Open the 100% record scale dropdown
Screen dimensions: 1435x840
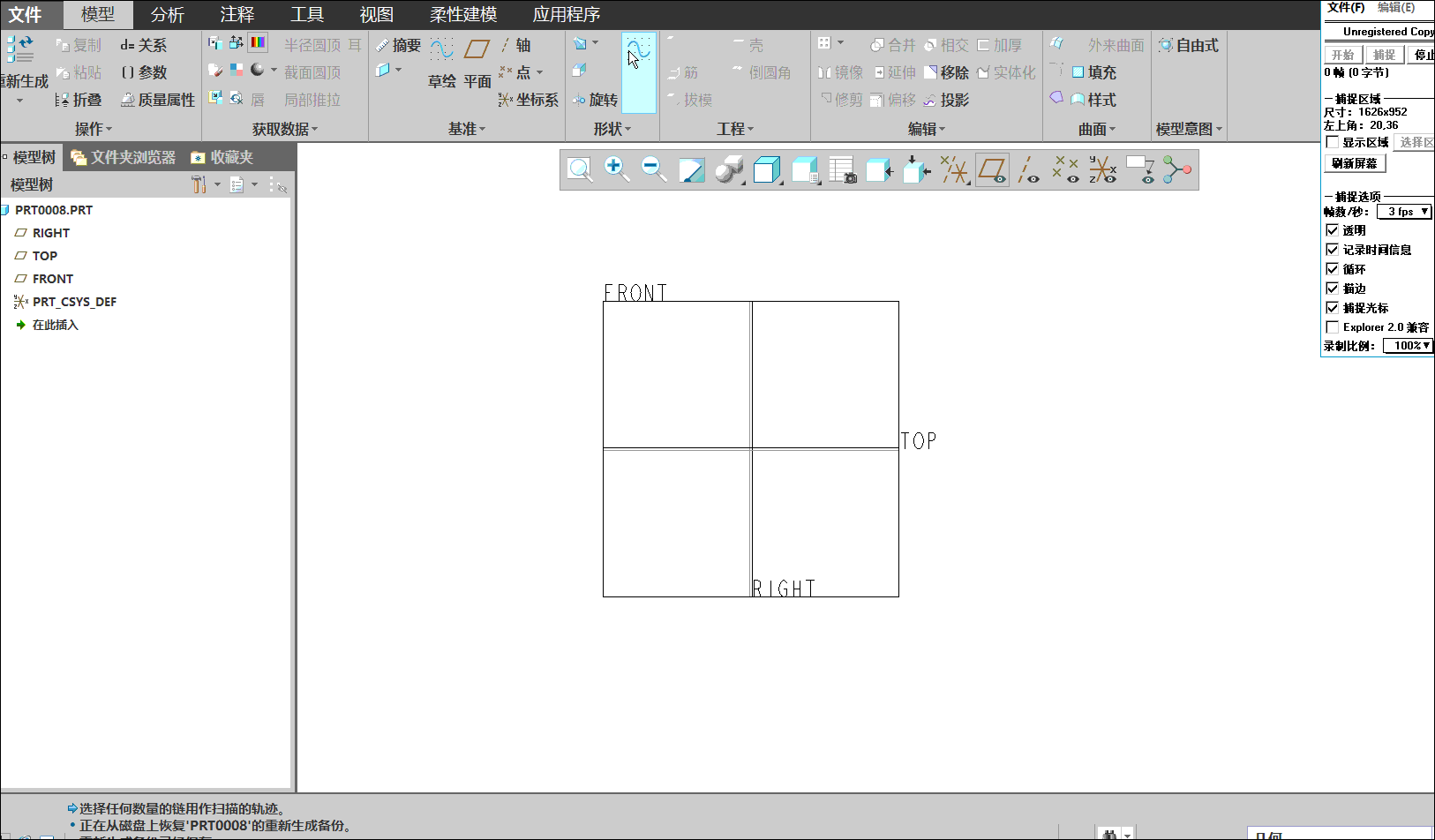1409,346
